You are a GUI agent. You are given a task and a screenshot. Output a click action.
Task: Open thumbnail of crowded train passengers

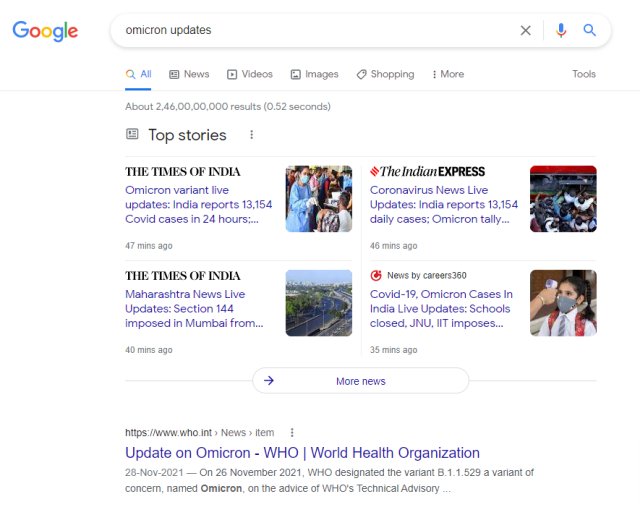(563, 199)
